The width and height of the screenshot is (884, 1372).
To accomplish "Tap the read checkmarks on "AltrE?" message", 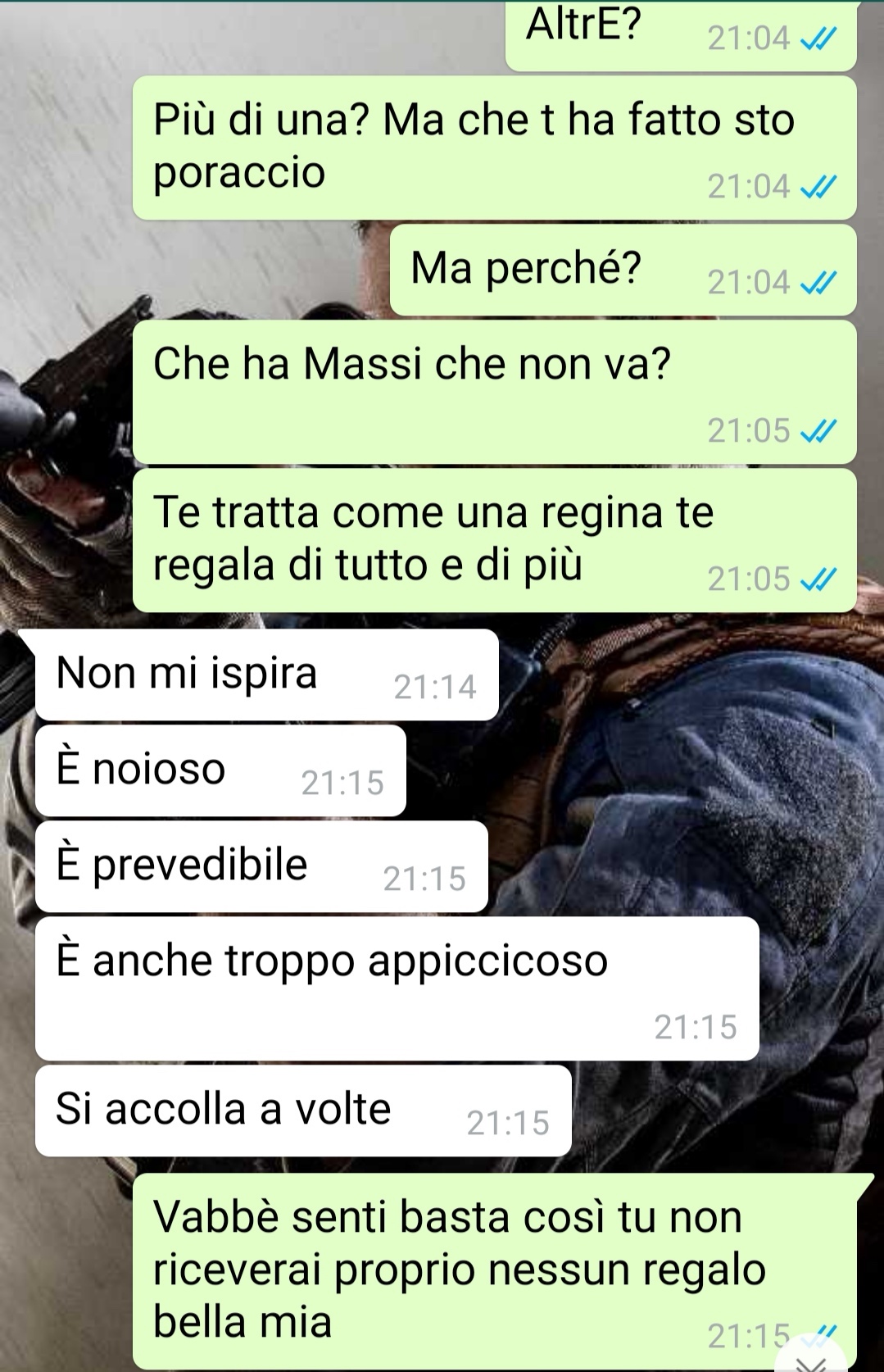I will point(818,39).
